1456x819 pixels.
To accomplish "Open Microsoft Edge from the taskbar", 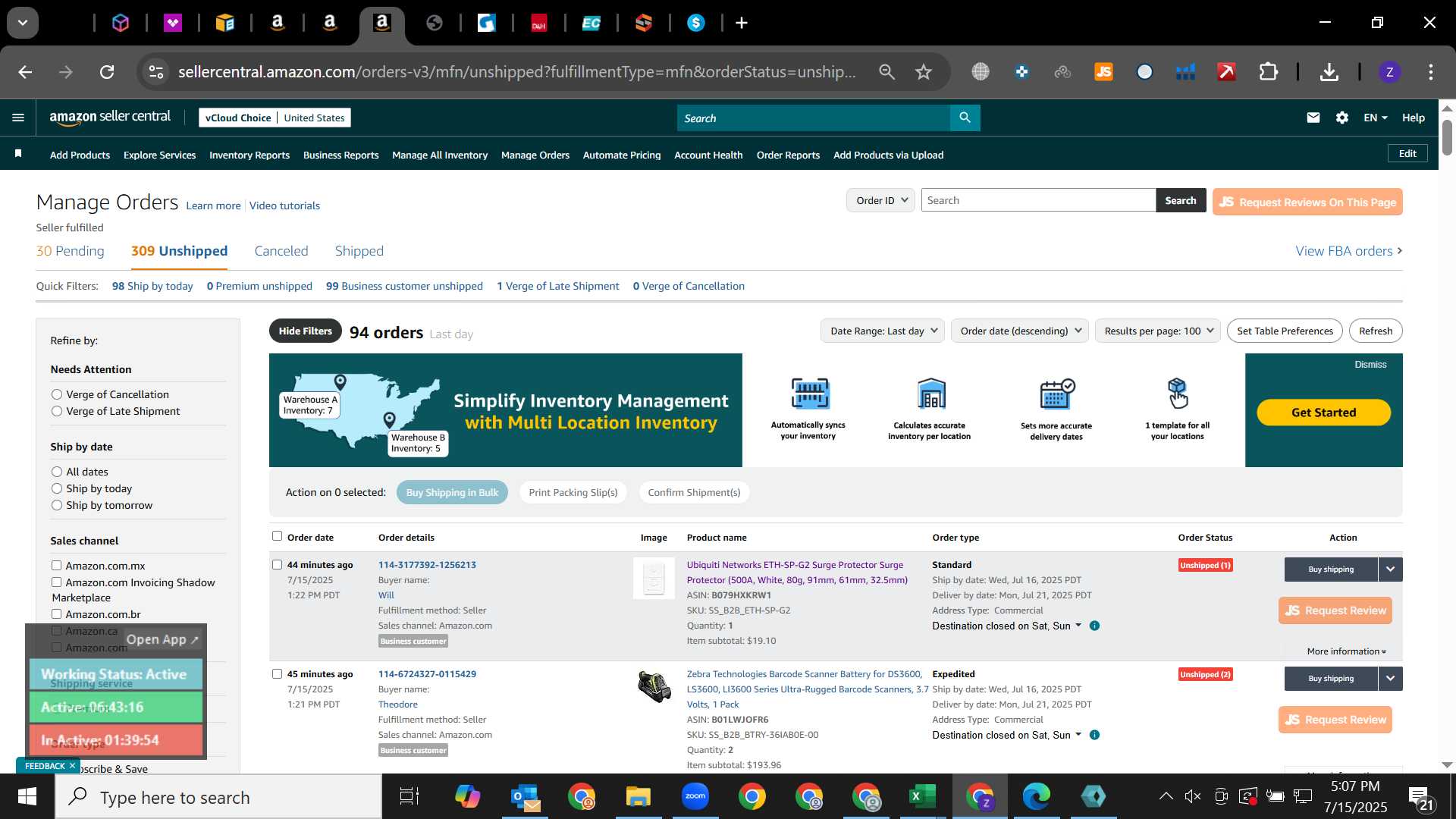I will click(1036, 796).
